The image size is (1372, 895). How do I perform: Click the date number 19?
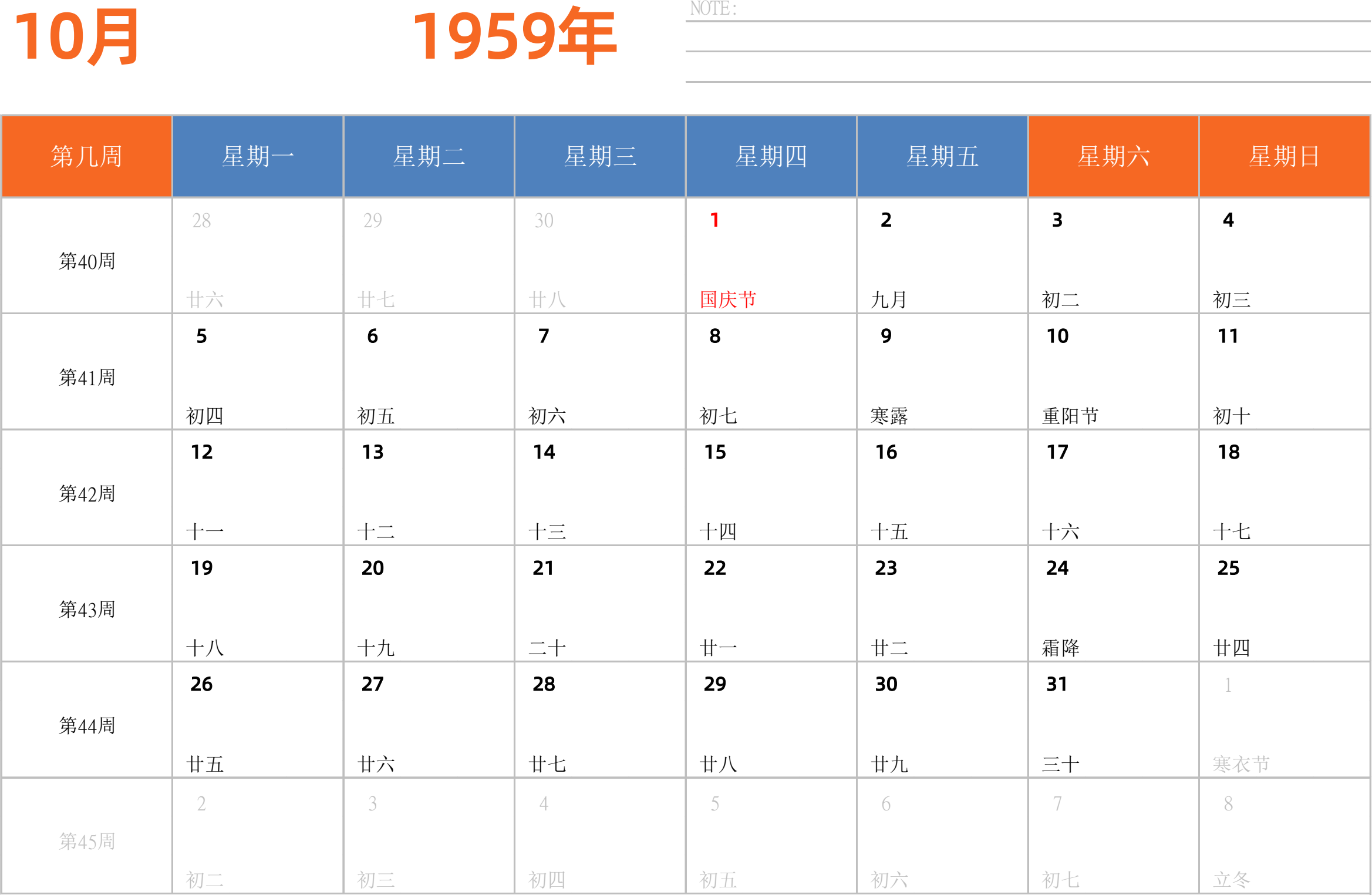[201, 568]
